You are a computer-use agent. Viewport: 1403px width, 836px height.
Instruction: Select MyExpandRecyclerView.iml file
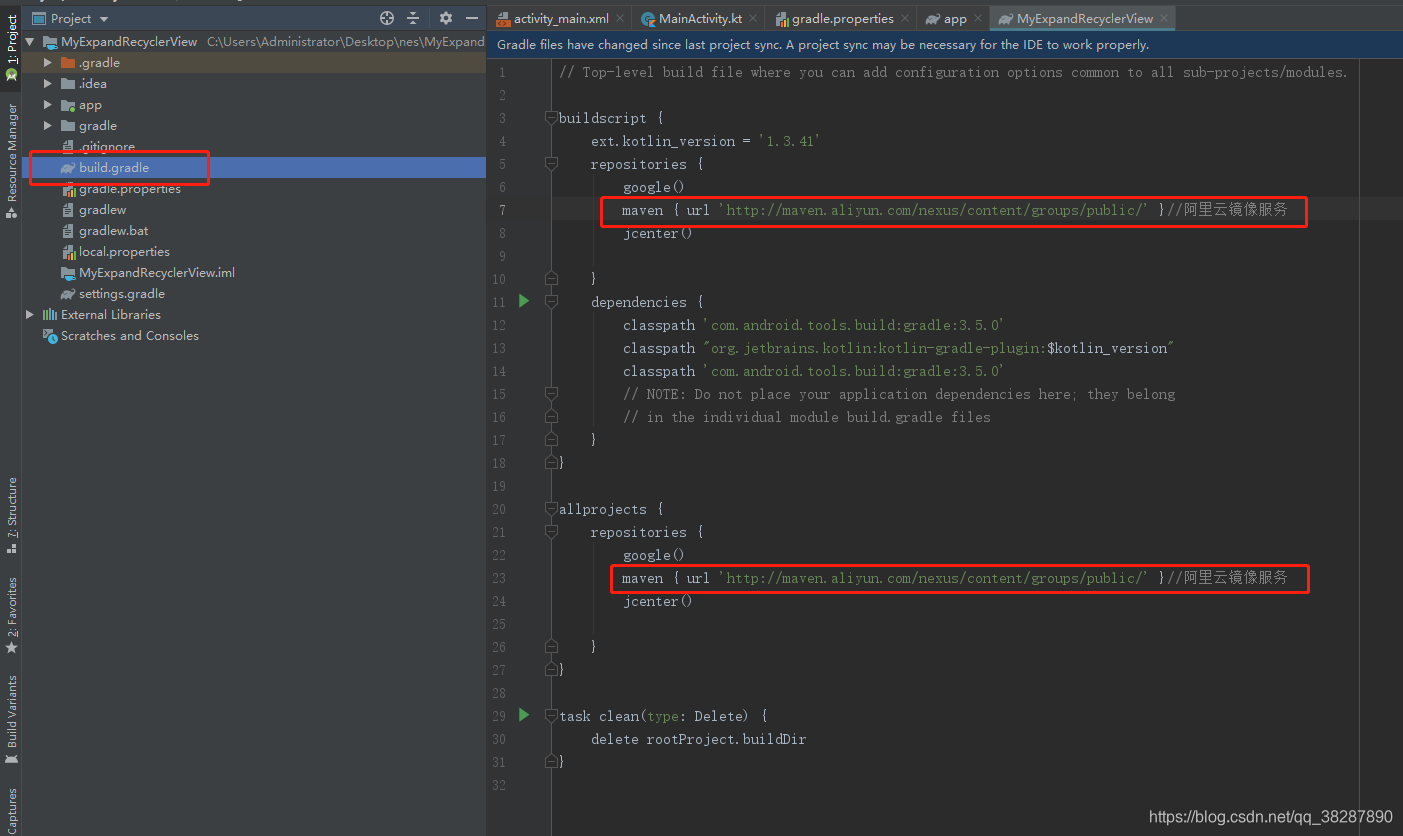(x=157, y=273)
